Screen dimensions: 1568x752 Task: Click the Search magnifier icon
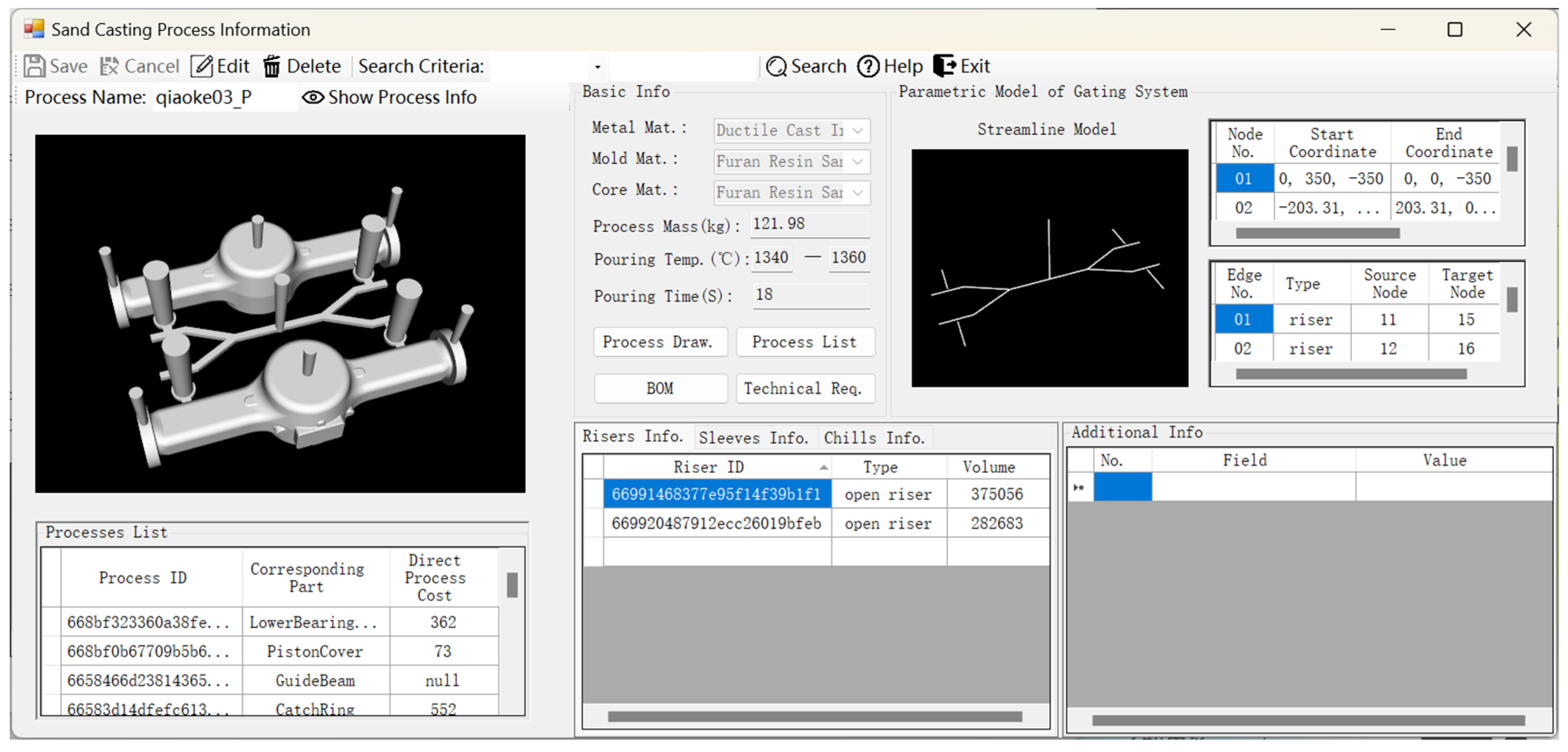(776, 66)
